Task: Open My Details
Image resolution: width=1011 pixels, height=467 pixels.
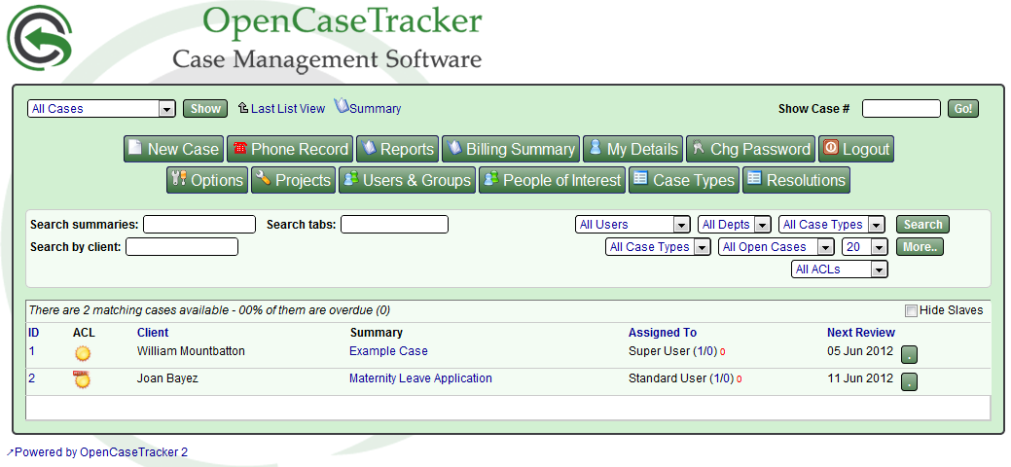Action: pos(633,149)
